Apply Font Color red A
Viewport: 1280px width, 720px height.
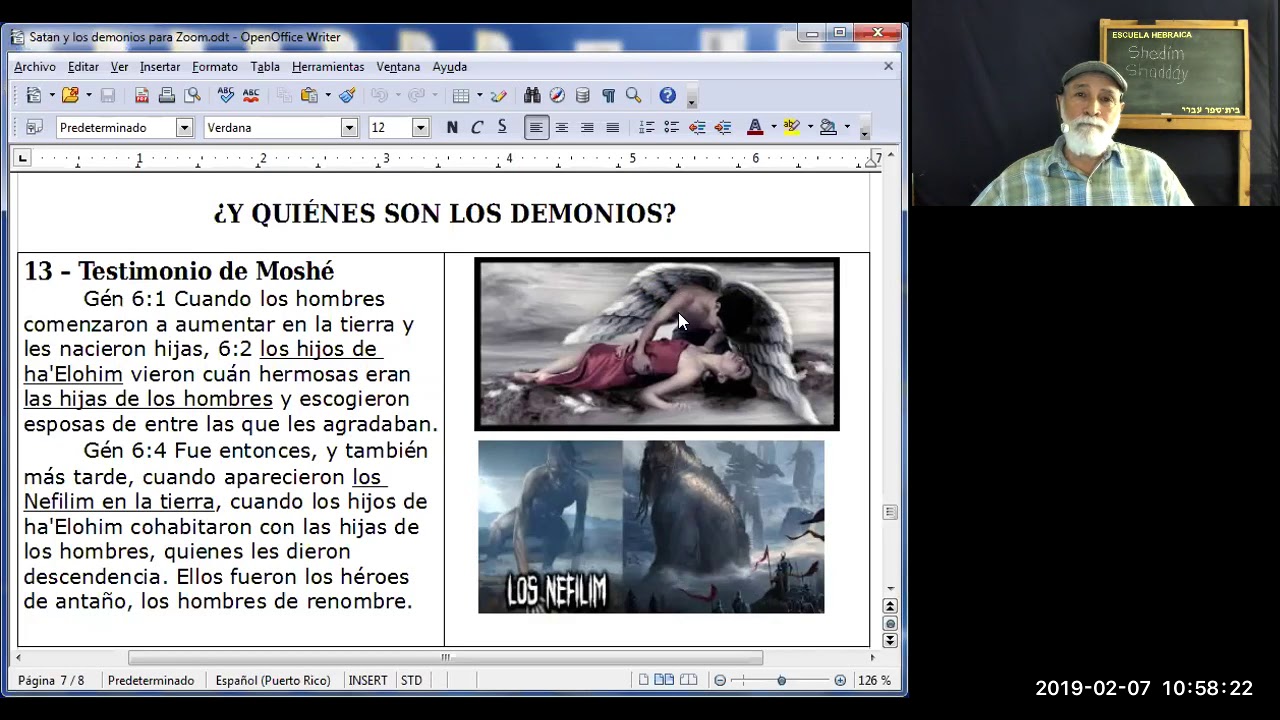[x=755, y=127]
